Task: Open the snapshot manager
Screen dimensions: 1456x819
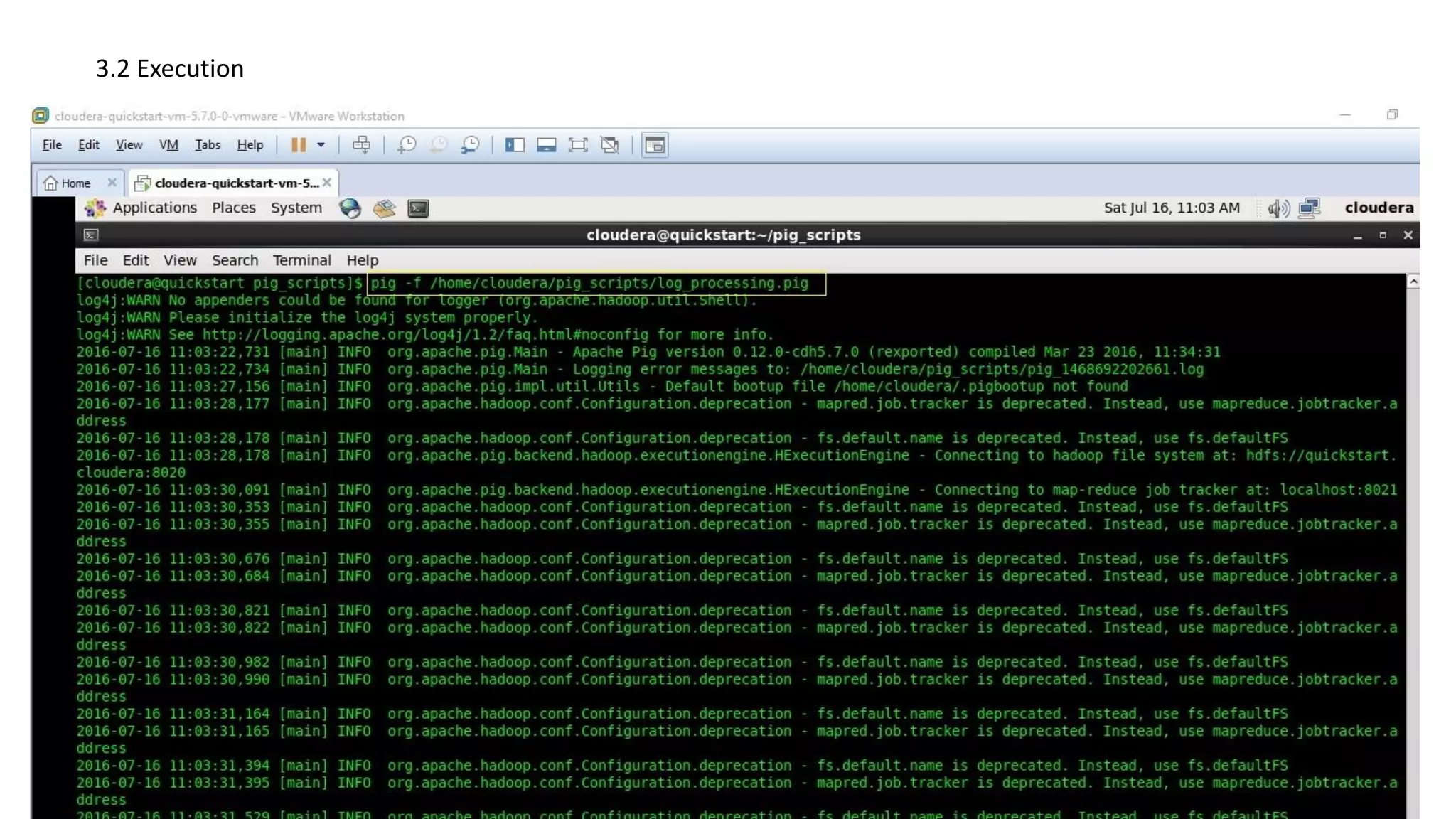Action: coord(471,145)
